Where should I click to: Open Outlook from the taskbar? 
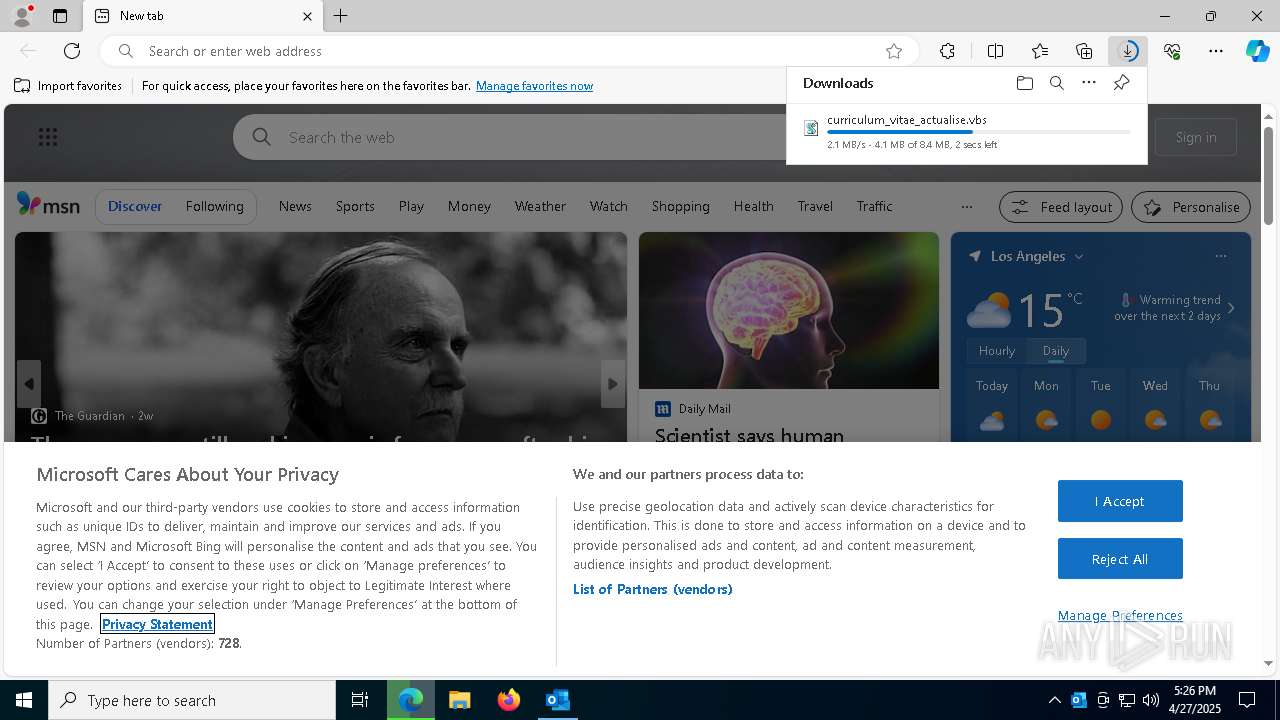coord(558,700)
